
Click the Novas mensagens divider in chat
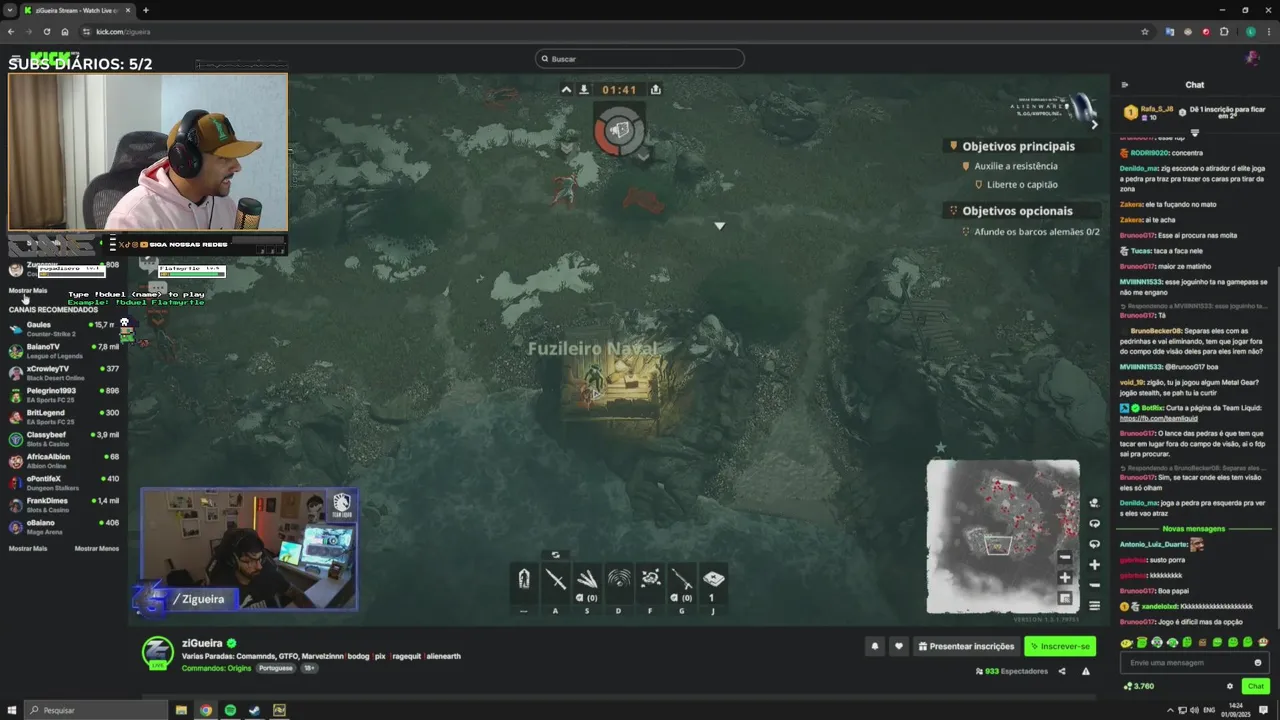(x=1193, y=529)
